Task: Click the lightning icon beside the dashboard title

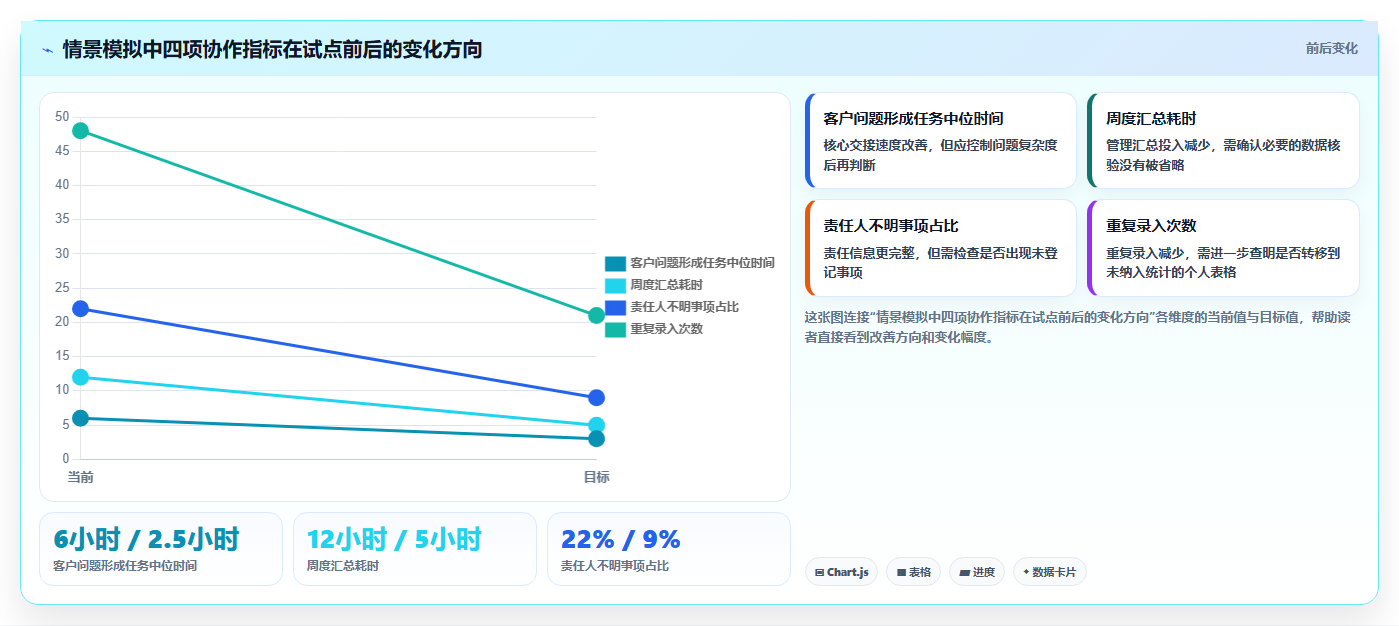Action: [48, 49]
